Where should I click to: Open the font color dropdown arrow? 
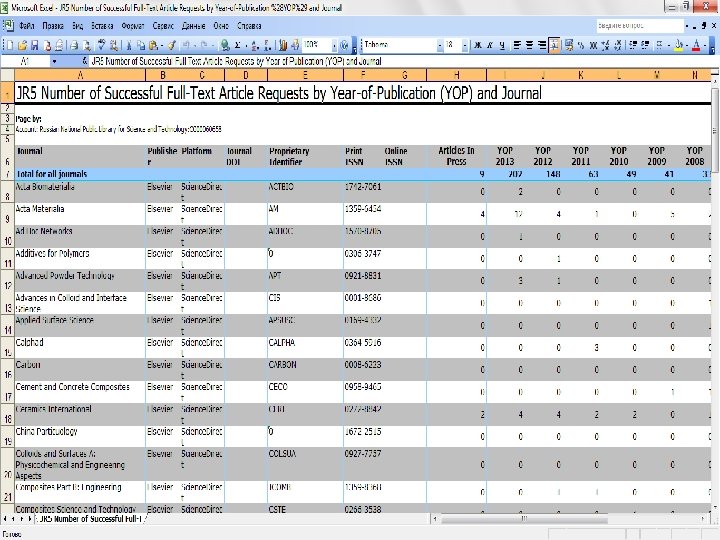point(705,45)
